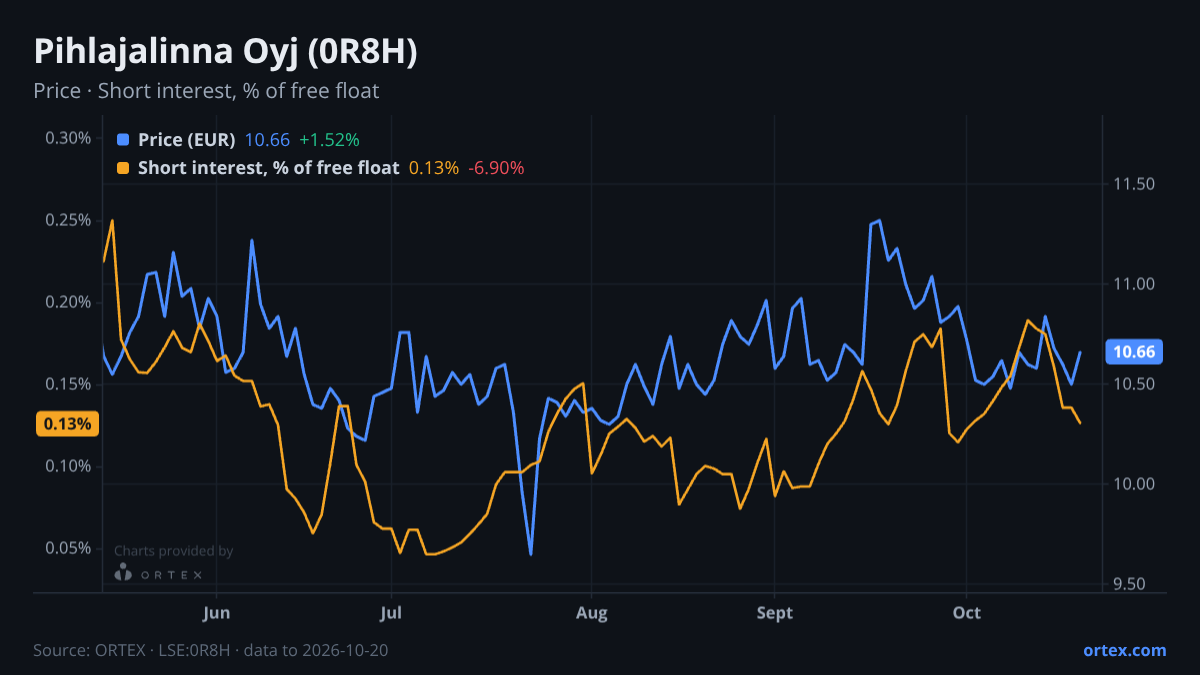This screenshot has height=675, width=1200.
Task: Click the 0.30% left axis label
Action: (68, 138)
